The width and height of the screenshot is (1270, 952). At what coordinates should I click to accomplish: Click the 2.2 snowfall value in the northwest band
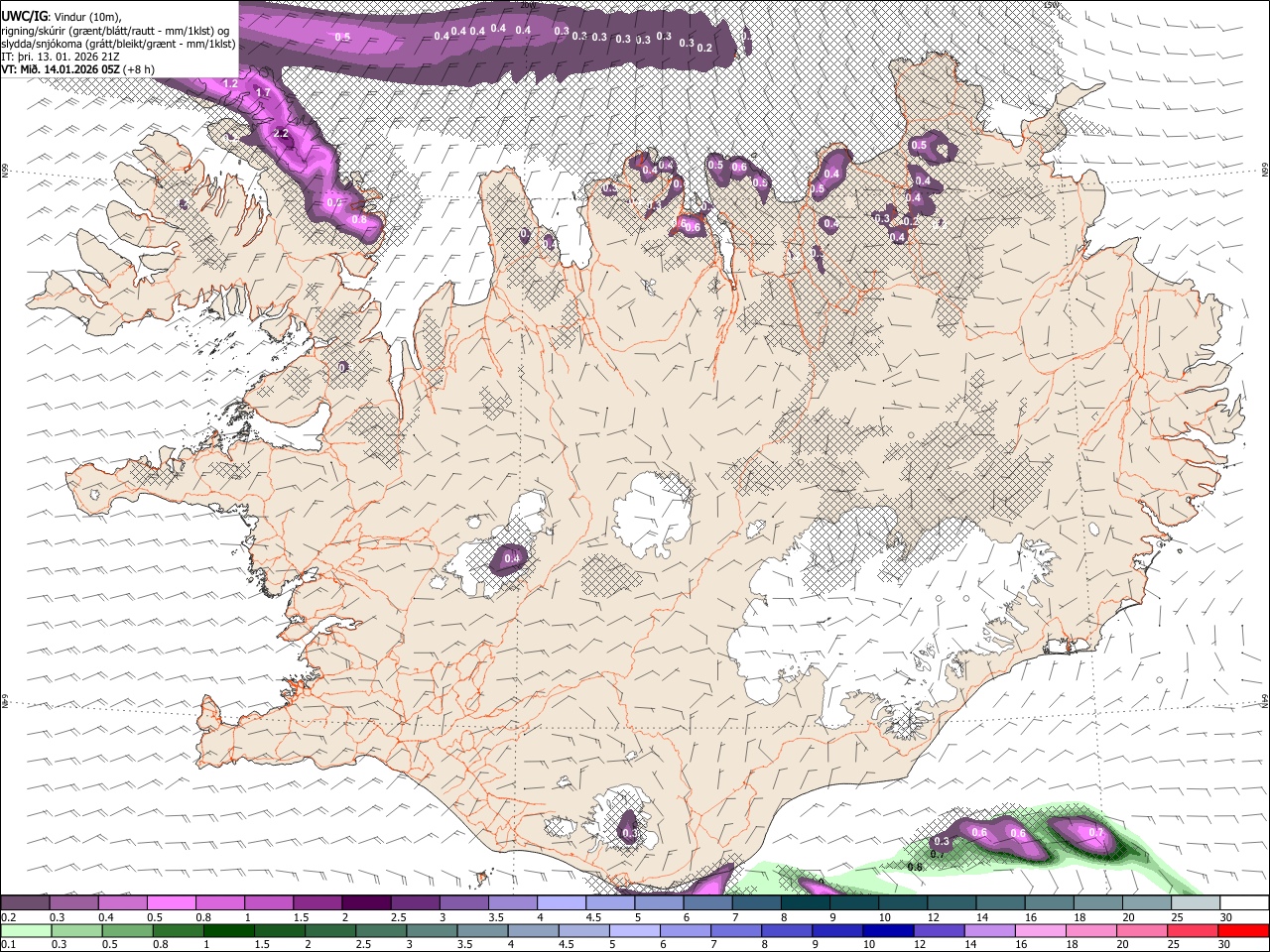[281, 133]
